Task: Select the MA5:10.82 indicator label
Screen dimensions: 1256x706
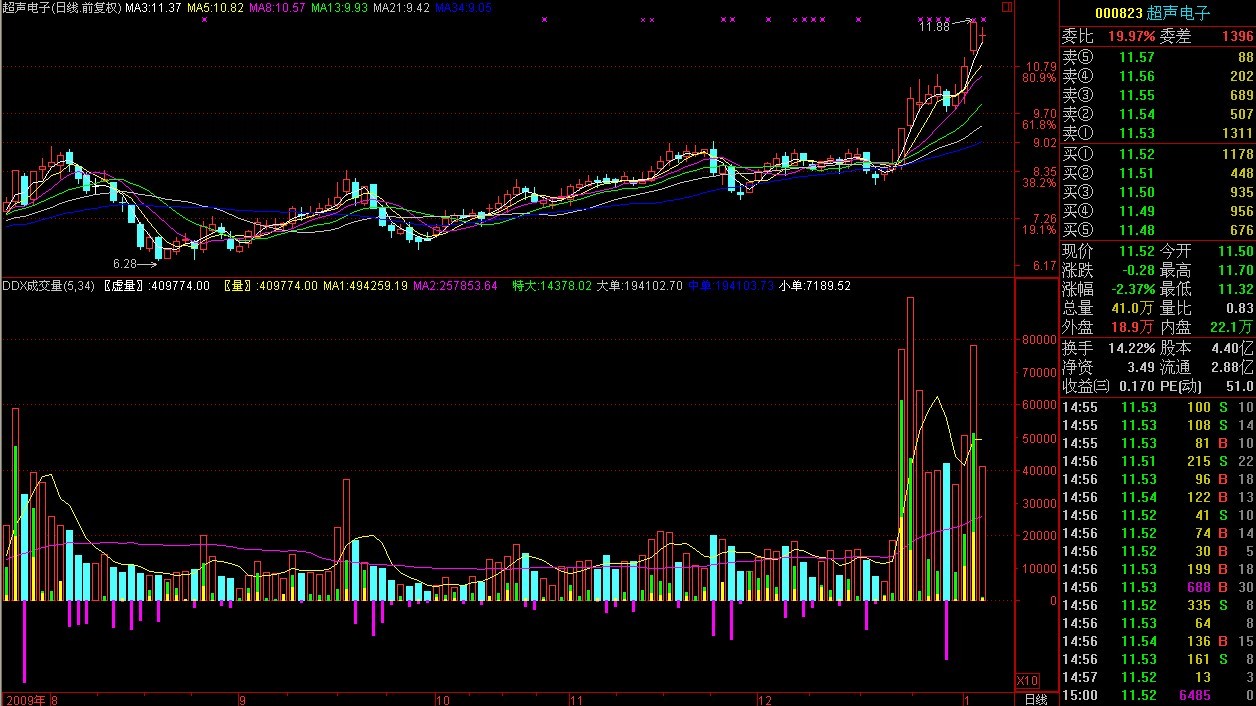Action: (216, 8)
